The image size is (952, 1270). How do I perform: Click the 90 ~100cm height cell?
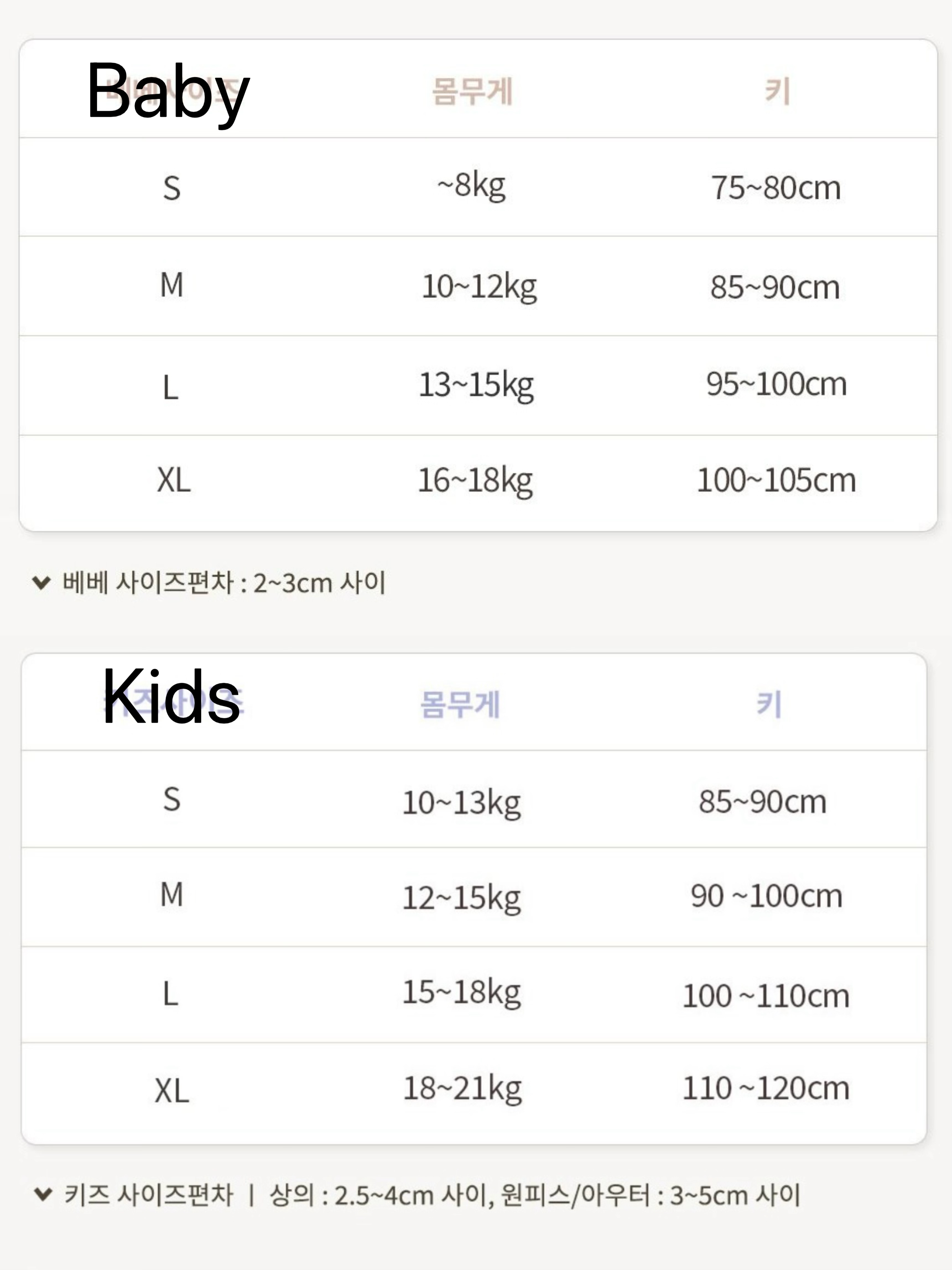767,896
